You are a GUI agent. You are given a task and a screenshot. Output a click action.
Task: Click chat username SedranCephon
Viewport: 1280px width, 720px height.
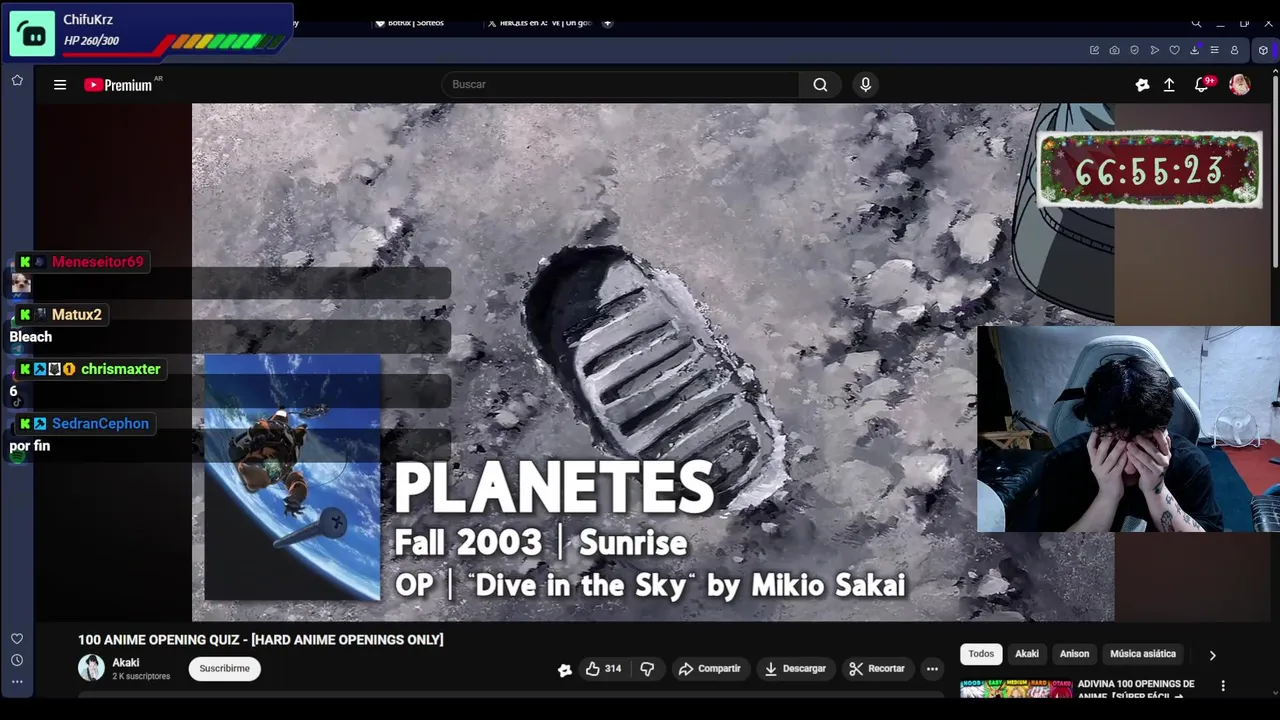pyautogui.click(x=100, y=424)
